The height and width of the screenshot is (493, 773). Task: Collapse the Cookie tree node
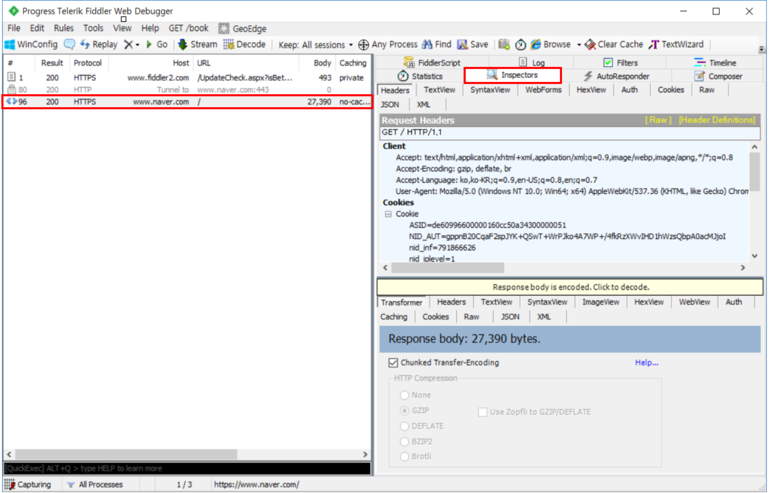click(388, 214)
